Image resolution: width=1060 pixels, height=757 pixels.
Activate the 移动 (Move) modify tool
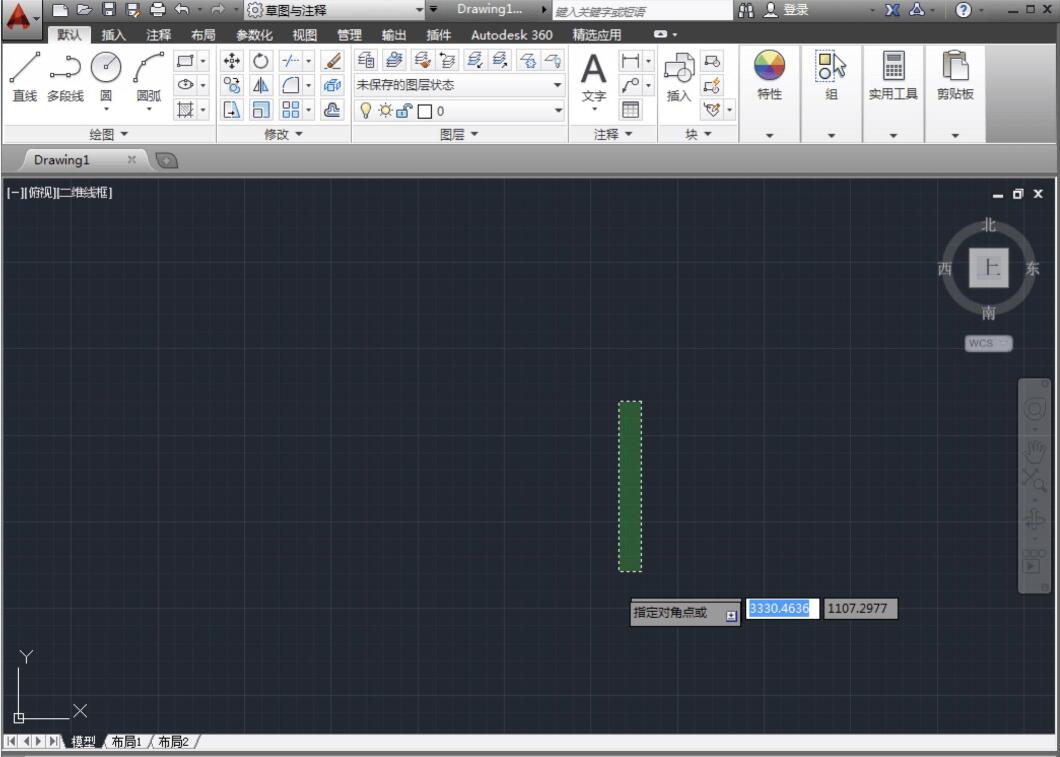(x=232, y=60)
